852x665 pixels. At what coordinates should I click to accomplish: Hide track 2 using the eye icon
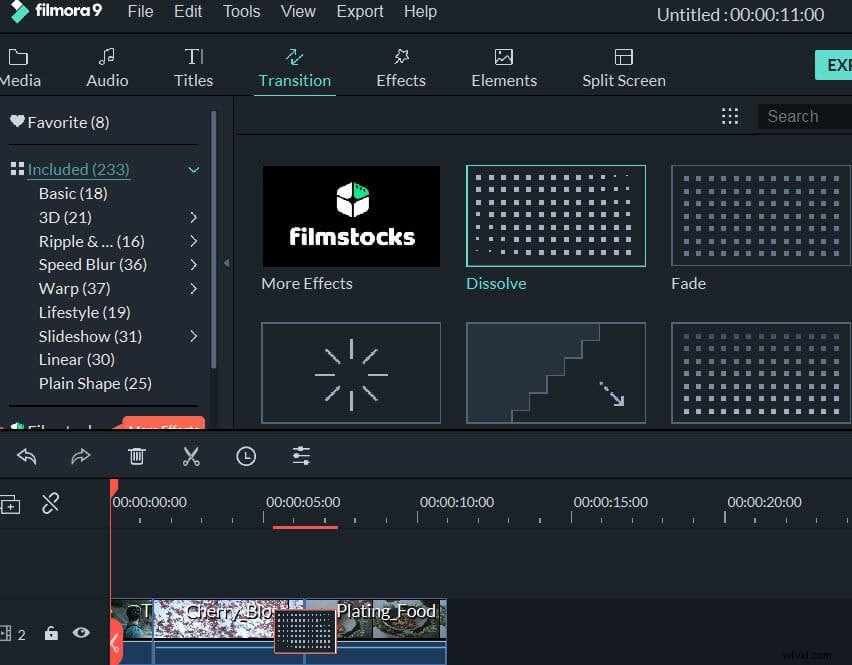(x=81, y=633)
